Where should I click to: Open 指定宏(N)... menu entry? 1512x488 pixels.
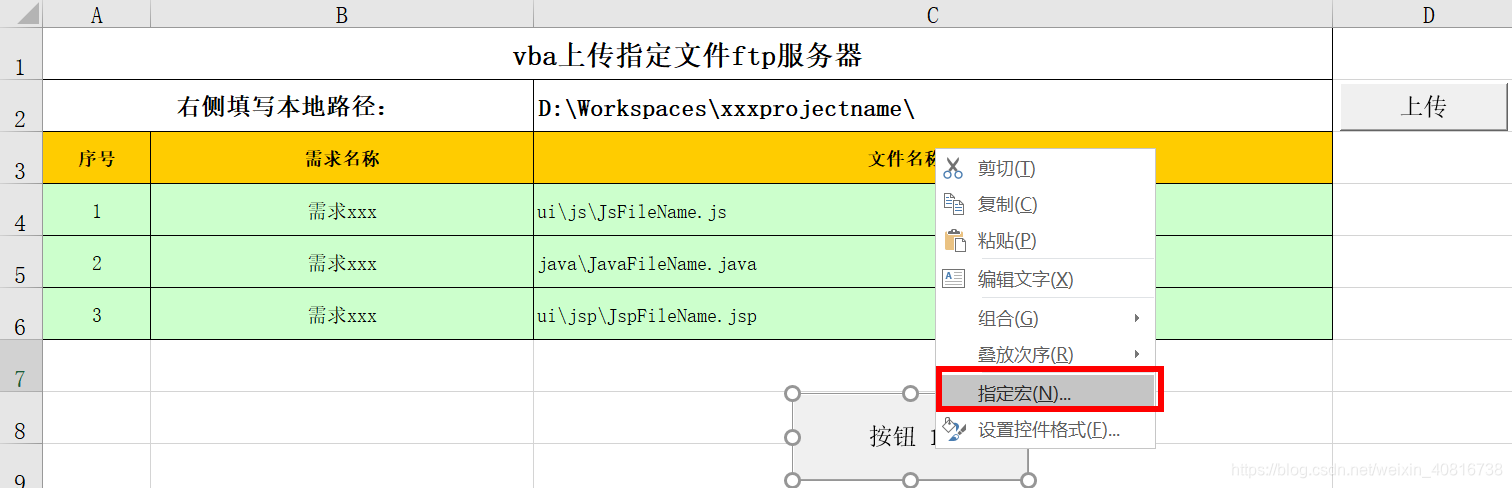tap(1048, 392)
